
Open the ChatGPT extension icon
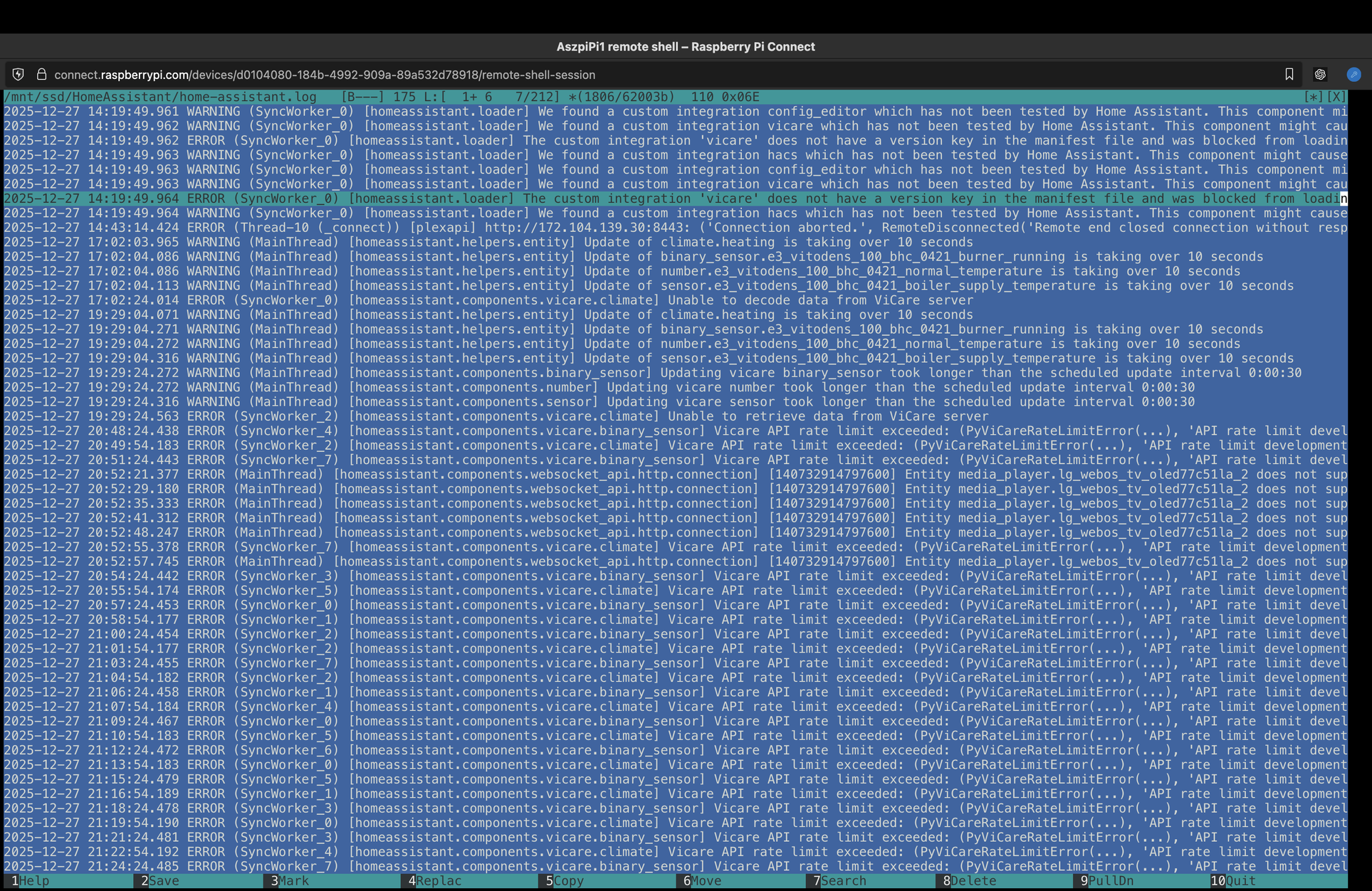click(1320, 74)
